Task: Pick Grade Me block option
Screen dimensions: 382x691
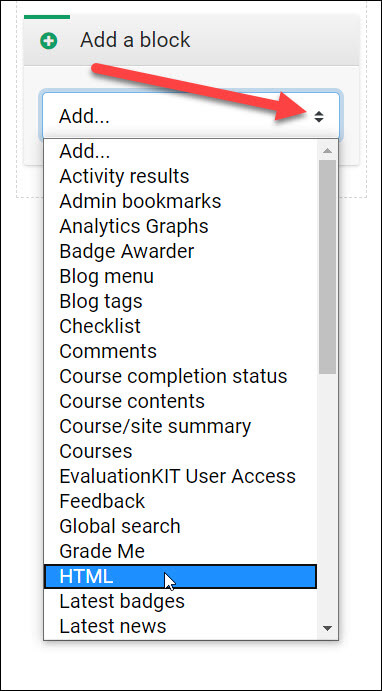Action: pyautogui.click(x=102, y=551)
